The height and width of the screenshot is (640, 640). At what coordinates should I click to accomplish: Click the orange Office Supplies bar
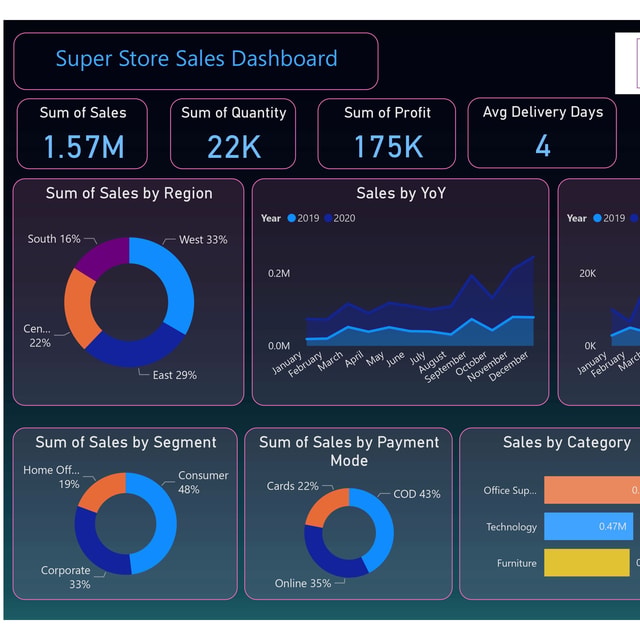(x=592, y=490)
